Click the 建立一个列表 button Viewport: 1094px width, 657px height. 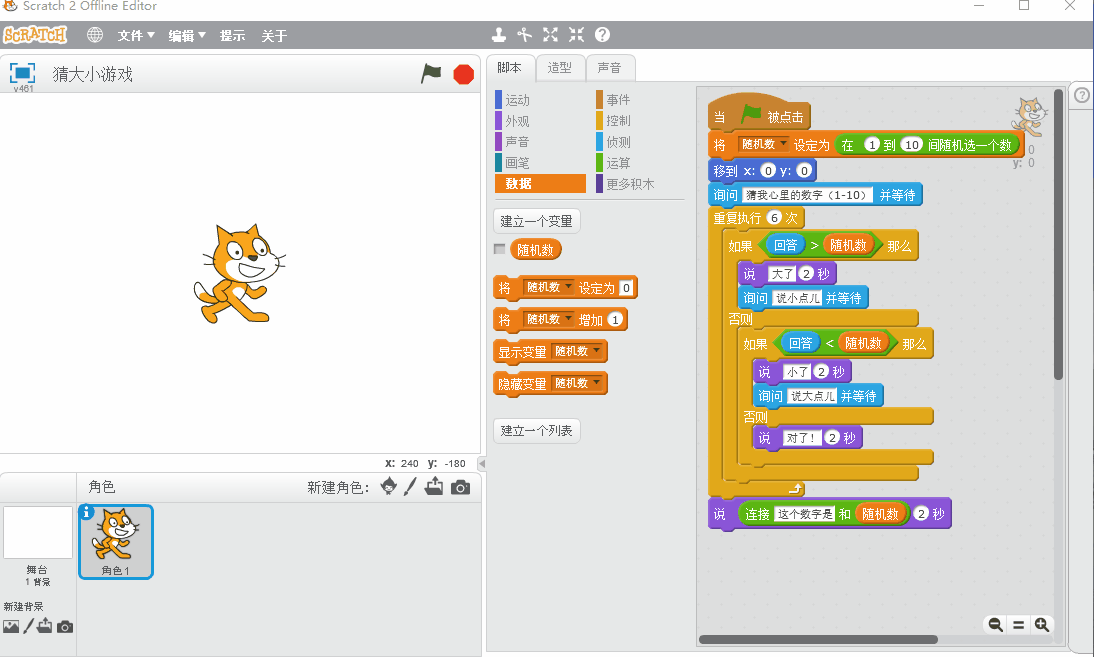(537, 430)
